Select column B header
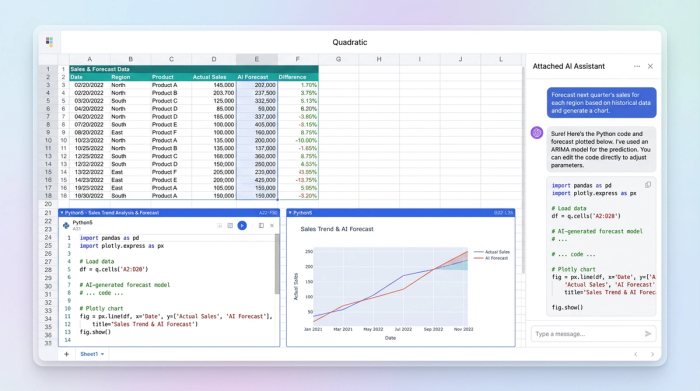This screenshot has height=391, width=700. tap(130, 59)
